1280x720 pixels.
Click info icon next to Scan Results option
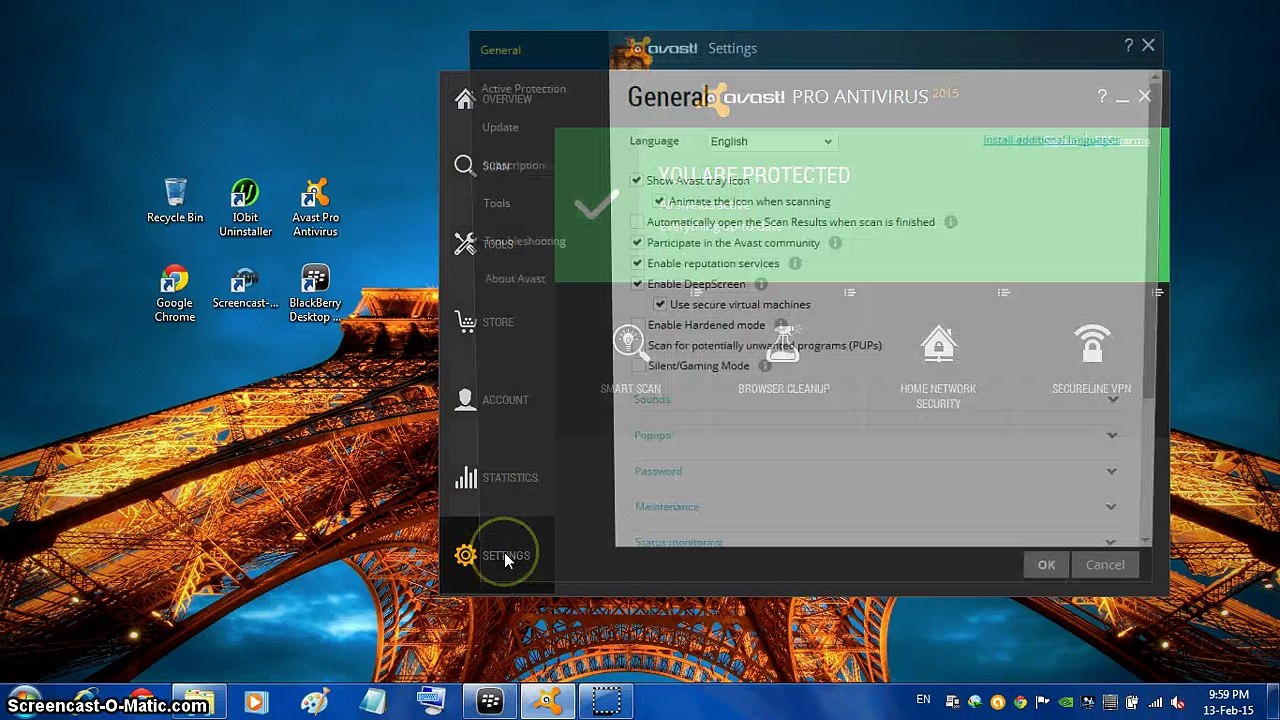950,222
